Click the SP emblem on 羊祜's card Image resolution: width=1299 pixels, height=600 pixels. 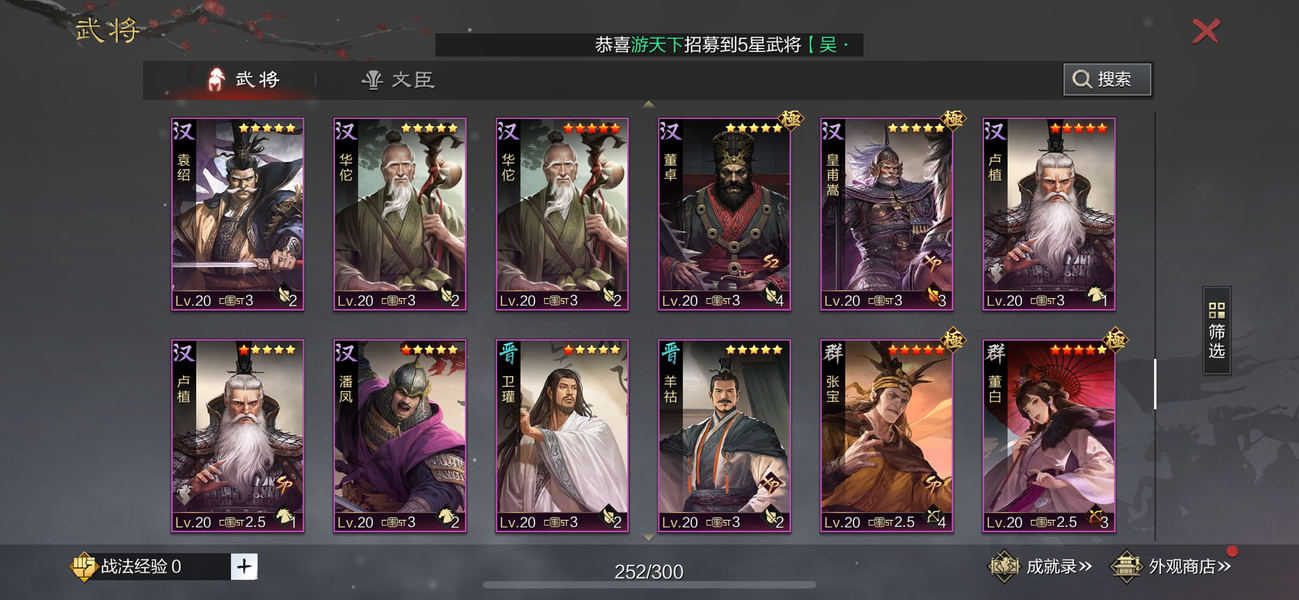pos(772,484)
